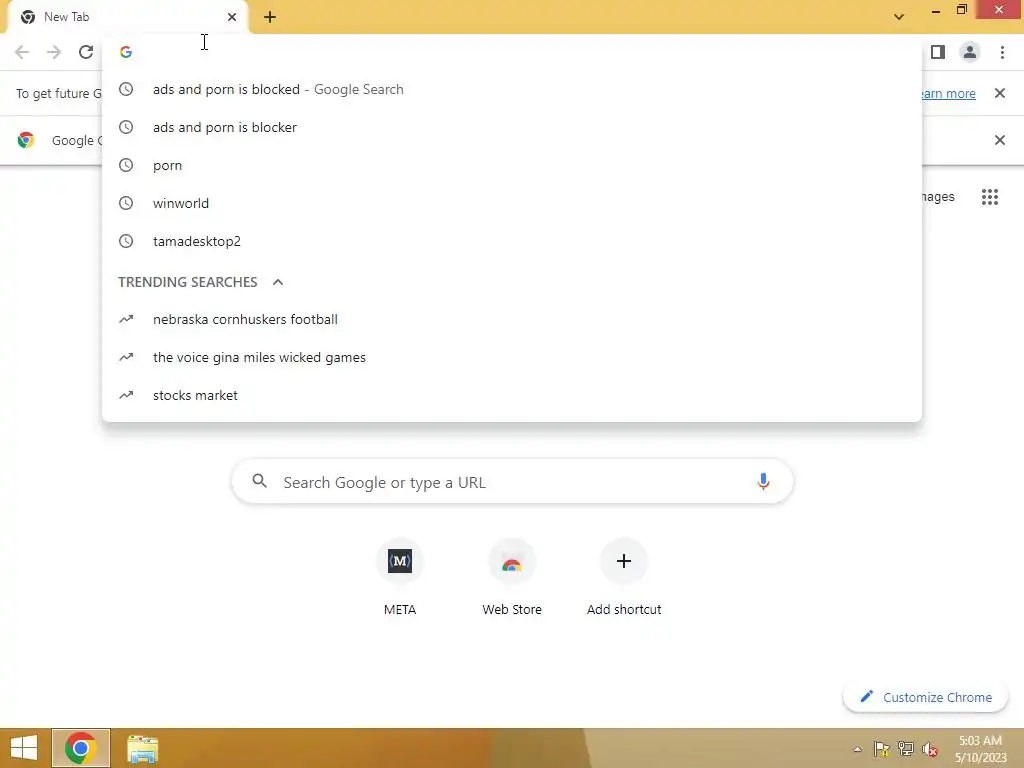The height and width of the screenshot is (768, 1024).
Task: Dismiss the Google Chrome default browser bar
Action: pos(999,140)
